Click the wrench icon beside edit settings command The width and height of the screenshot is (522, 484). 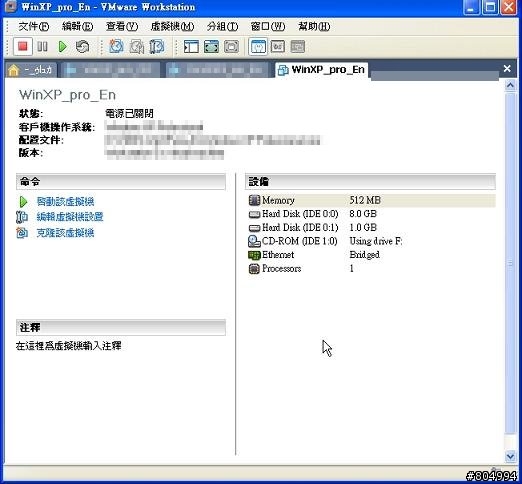tap(22, 217)
